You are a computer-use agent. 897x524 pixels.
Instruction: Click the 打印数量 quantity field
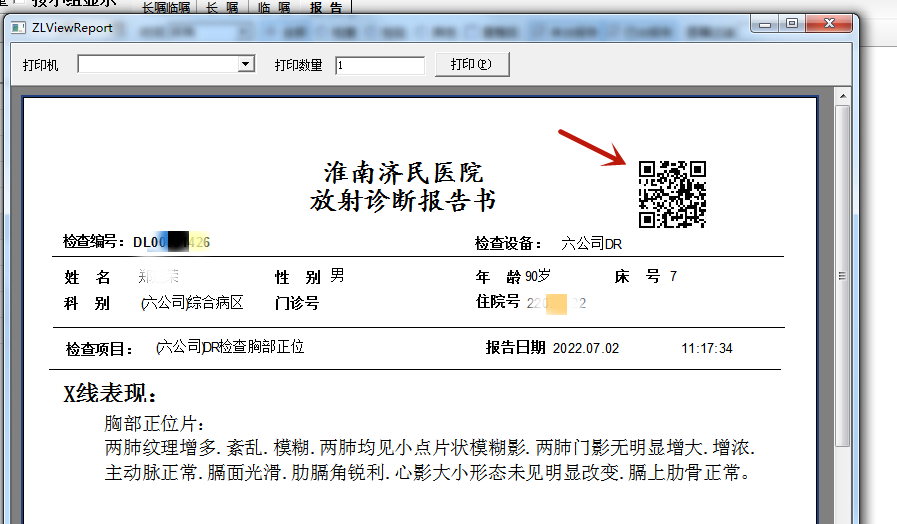point(380,65)
